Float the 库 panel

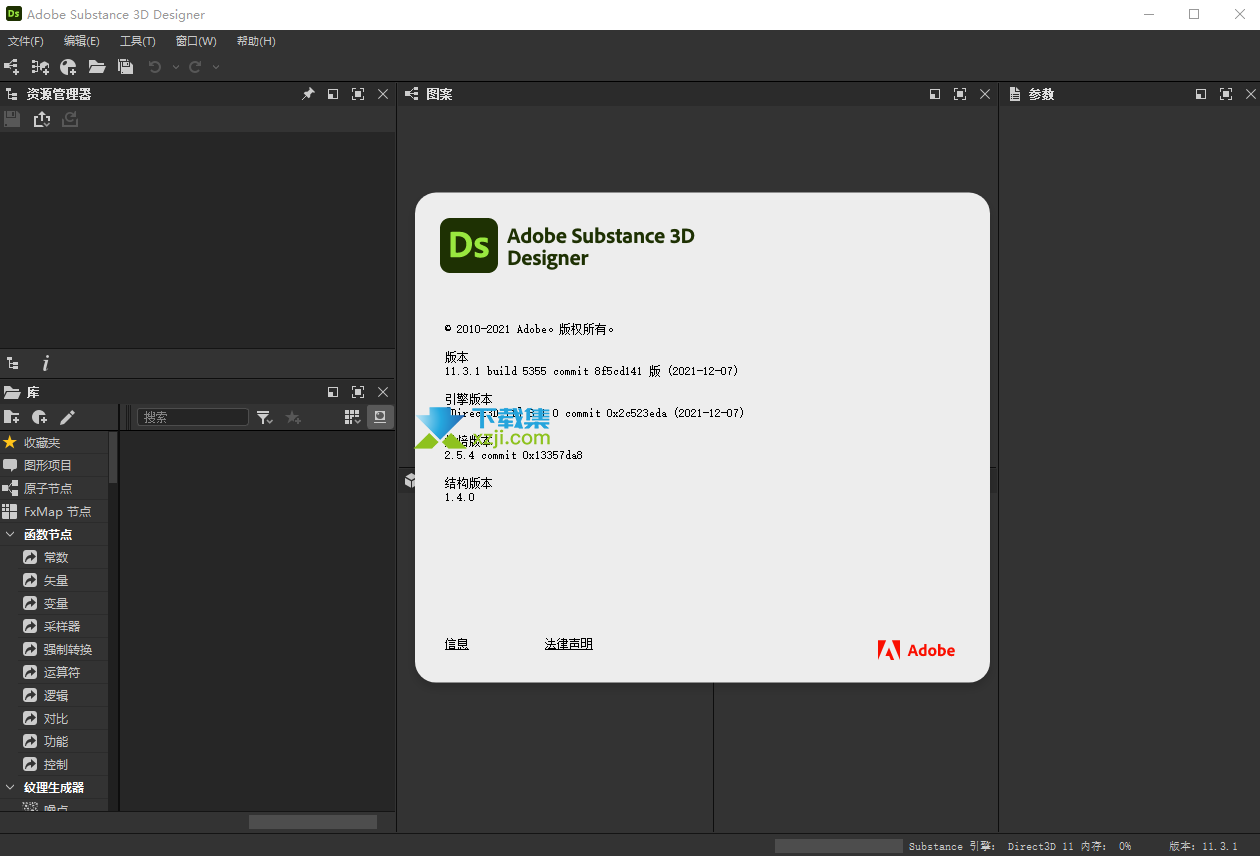333,392
